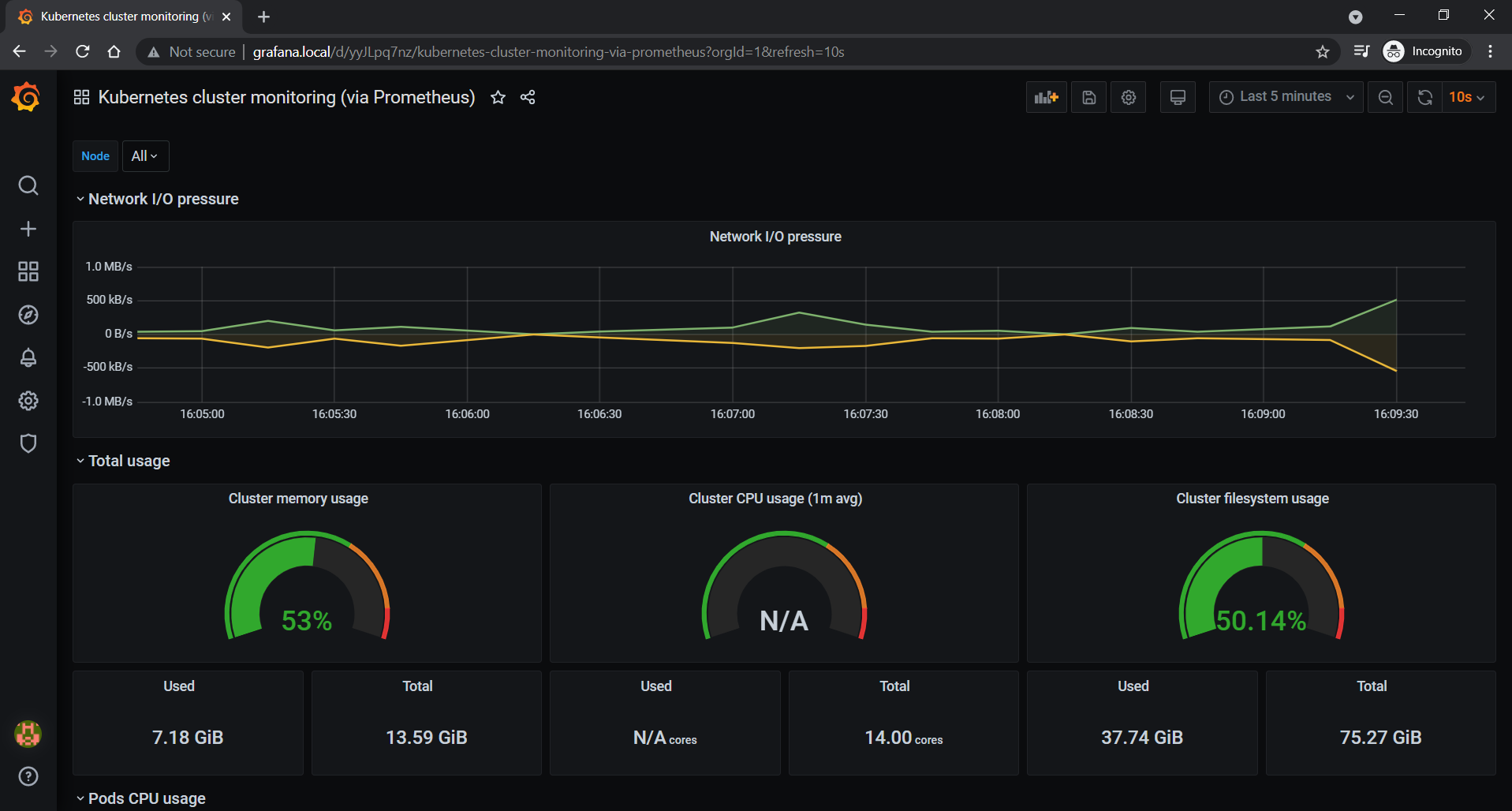
Task: Click the memory Used panel title
Action: pyautogui.click(x=179, y=686)
